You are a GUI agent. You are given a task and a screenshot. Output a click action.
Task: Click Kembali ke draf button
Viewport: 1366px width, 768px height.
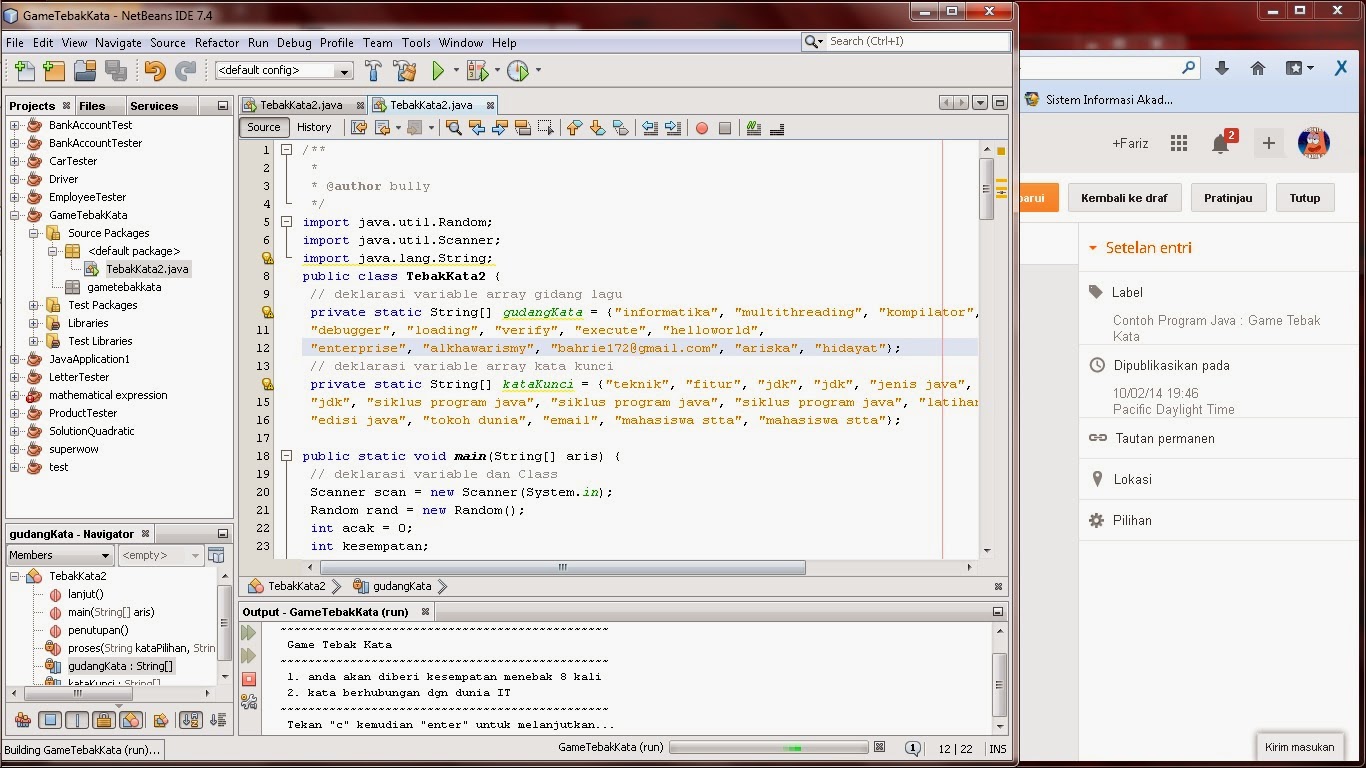(x=1124, y=197)
